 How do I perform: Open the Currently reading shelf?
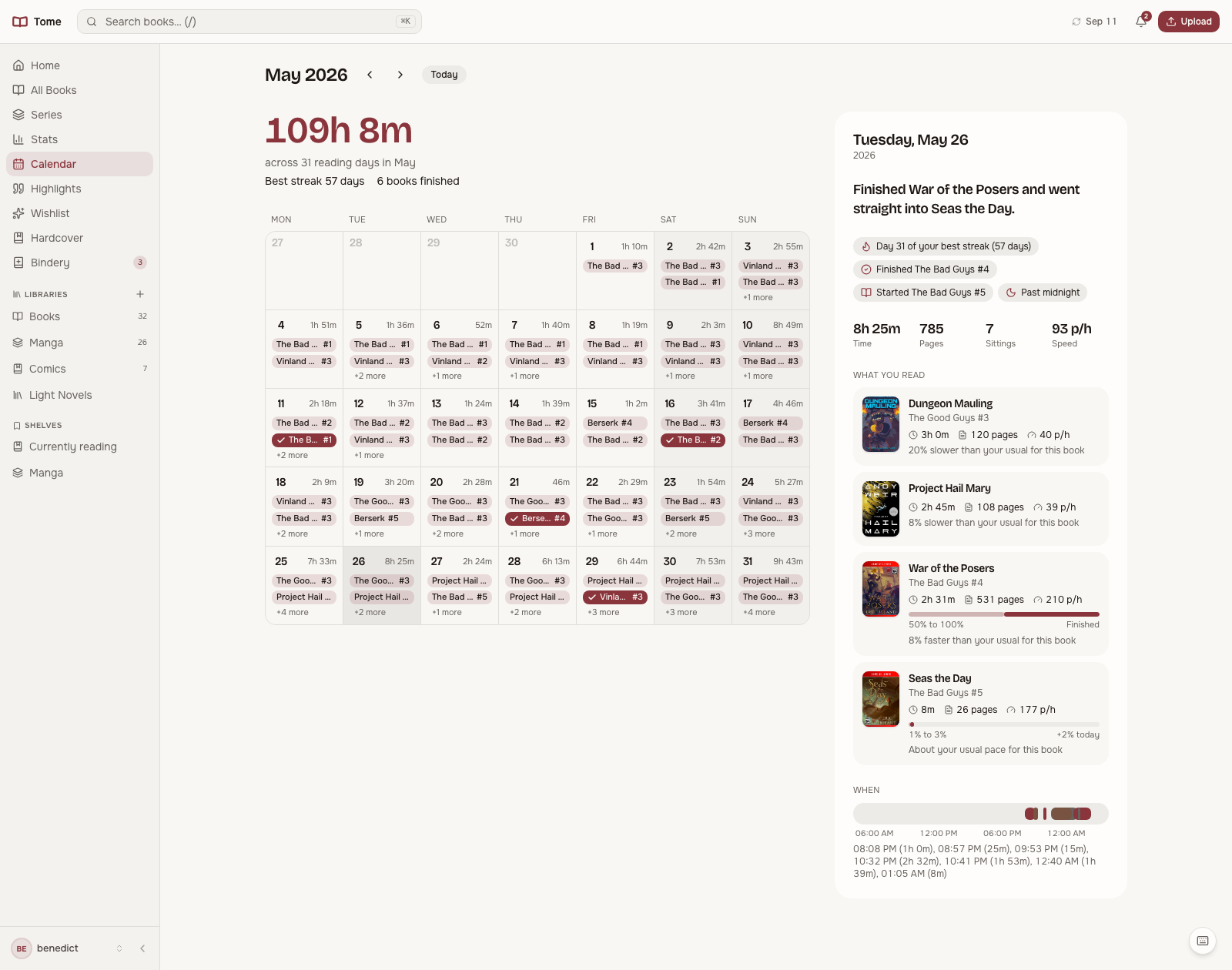[79, 447]
